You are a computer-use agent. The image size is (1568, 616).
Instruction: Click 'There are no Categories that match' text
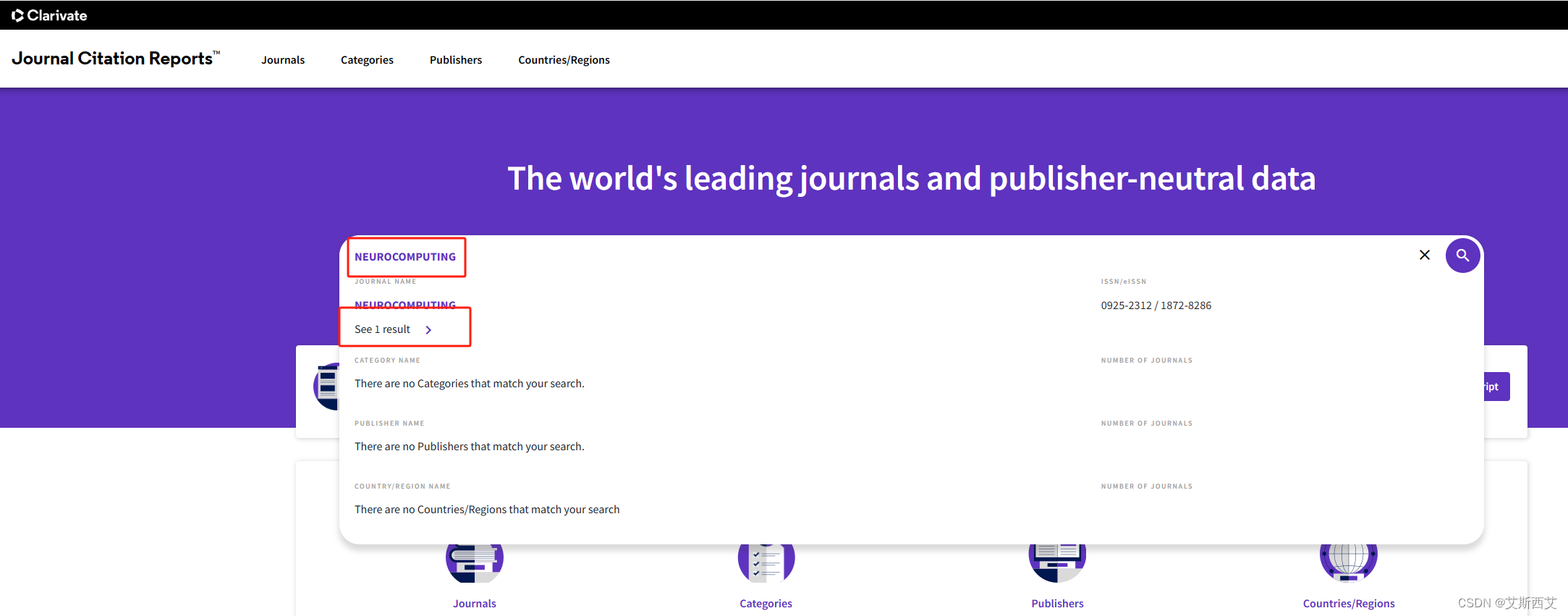click(470, 384)
